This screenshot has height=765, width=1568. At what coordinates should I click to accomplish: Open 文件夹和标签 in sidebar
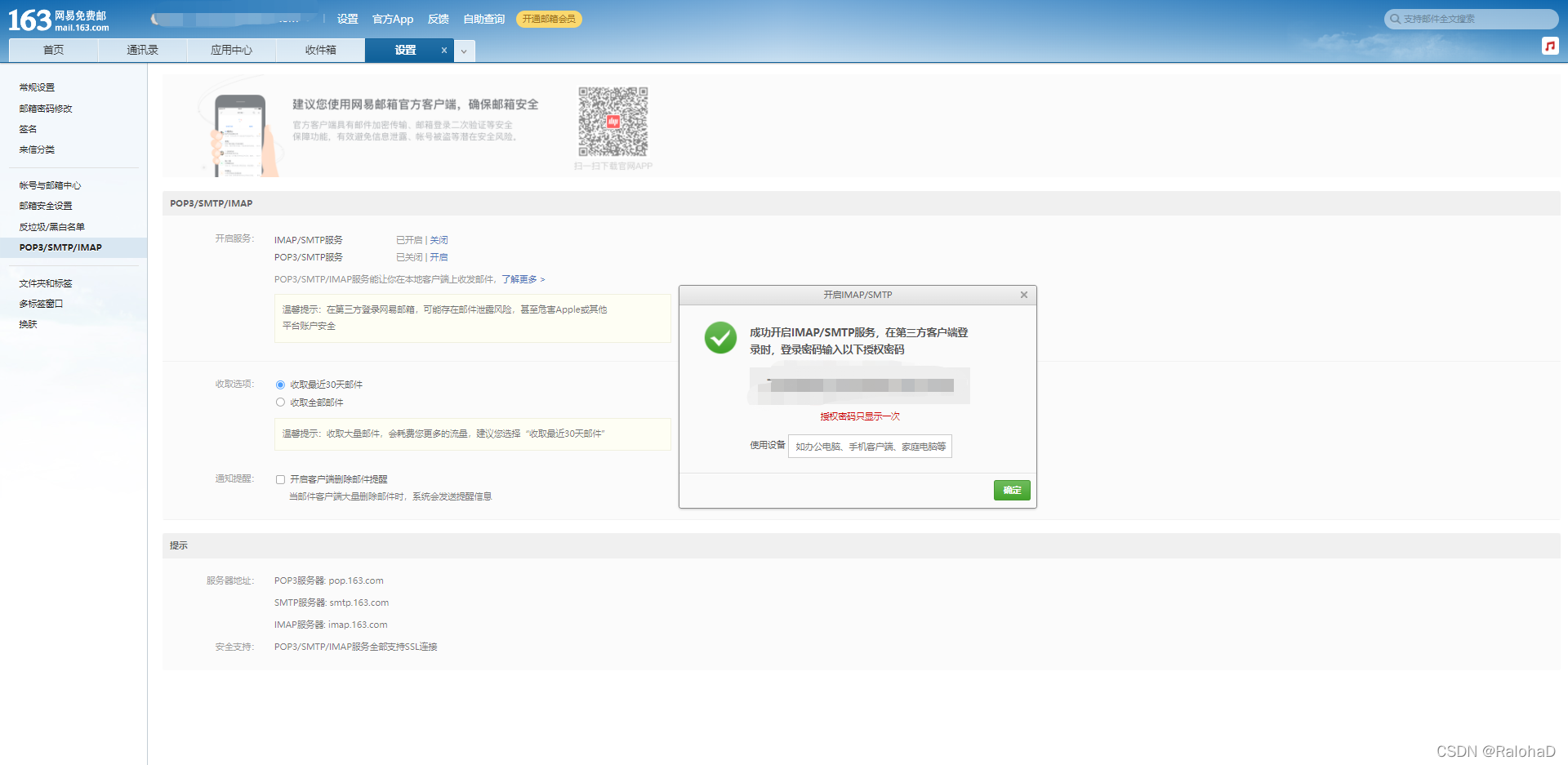(x=46, y=283)
